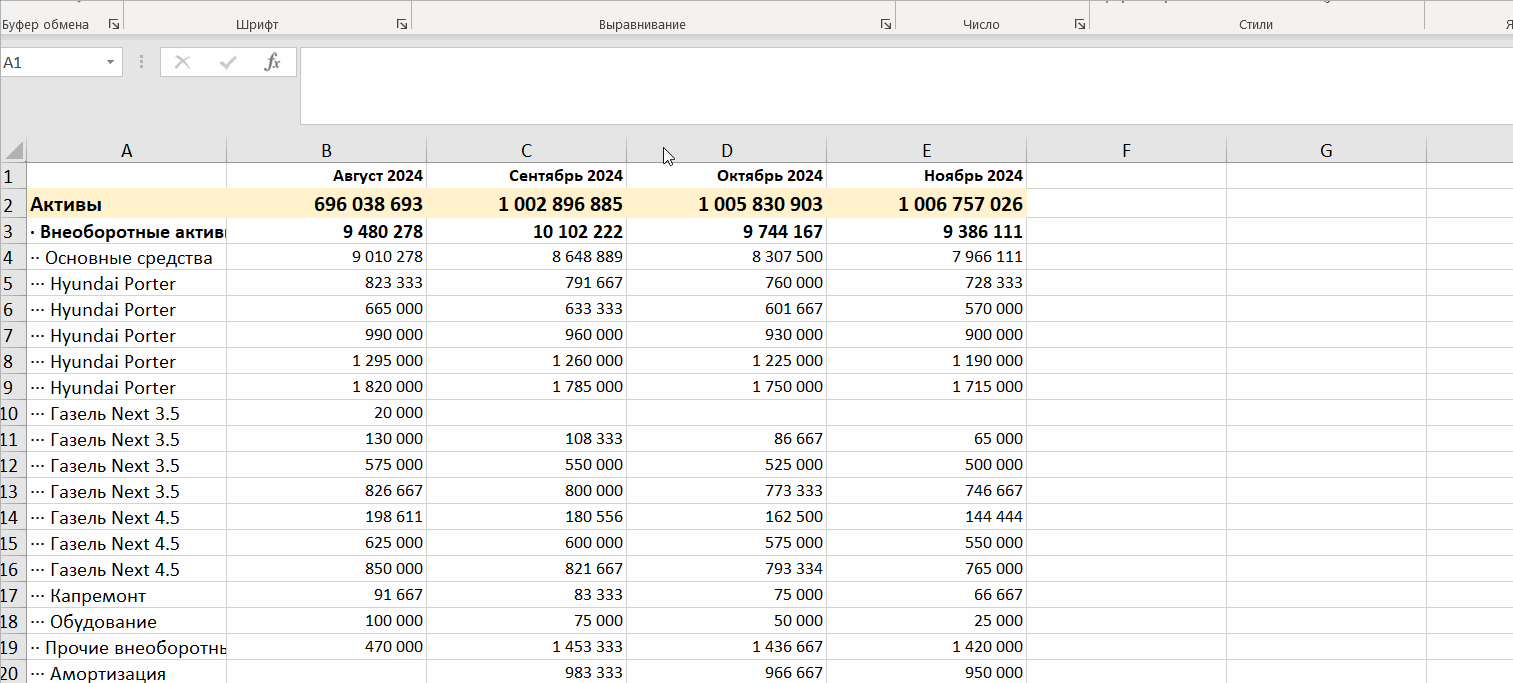
Task: Select column B header
Action: coord(327,151)
